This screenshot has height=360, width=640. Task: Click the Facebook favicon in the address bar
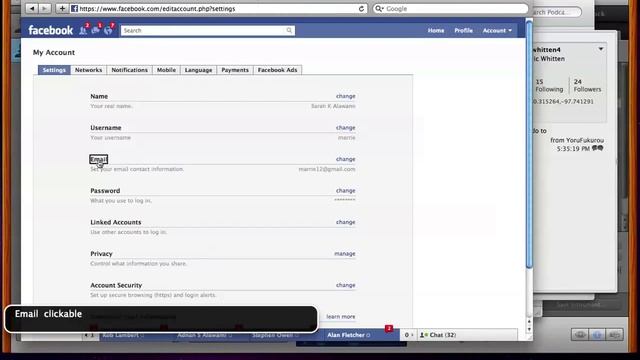click(74, 9)
